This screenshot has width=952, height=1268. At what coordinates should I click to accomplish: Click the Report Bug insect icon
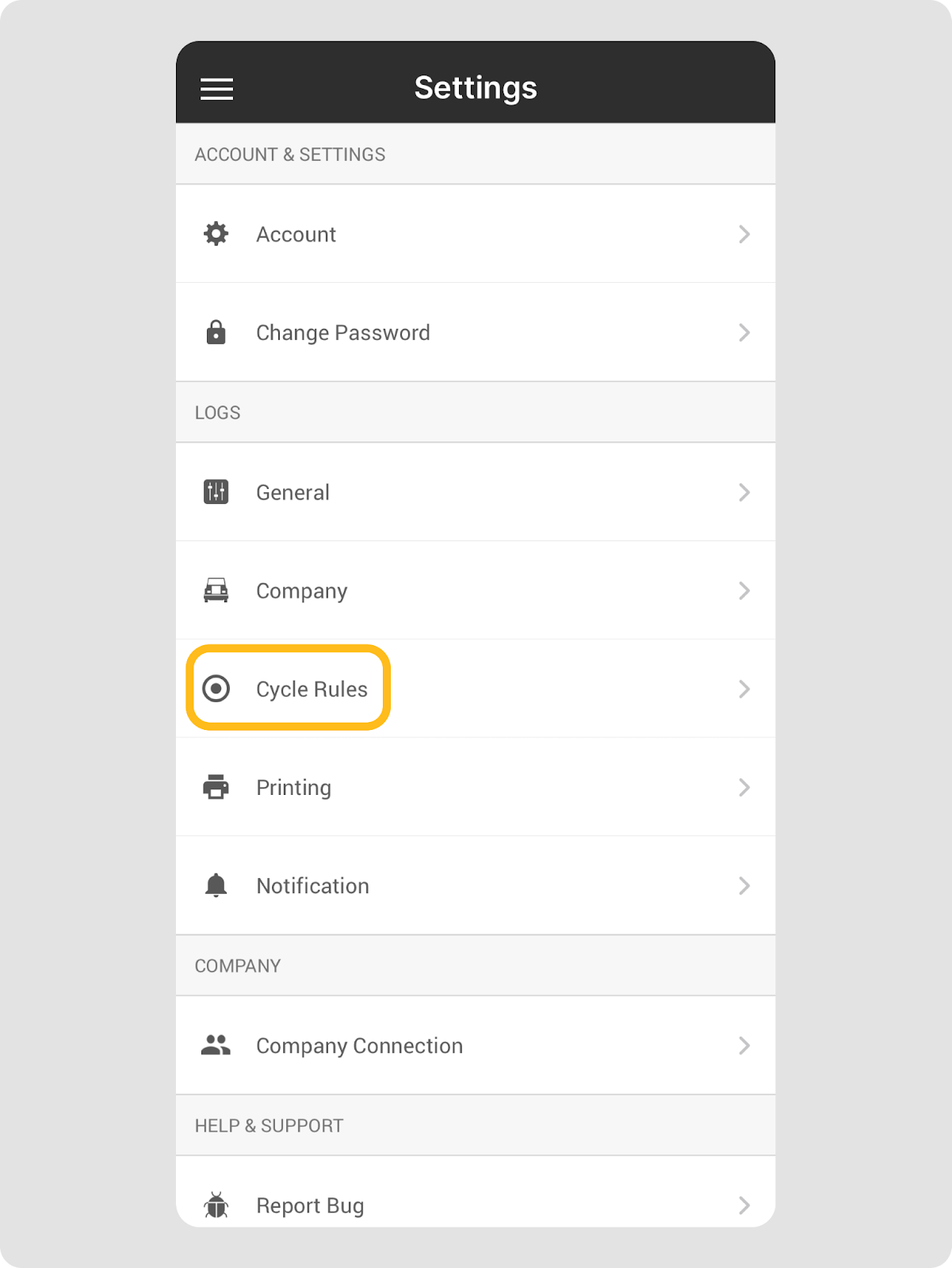(216, 1205)
